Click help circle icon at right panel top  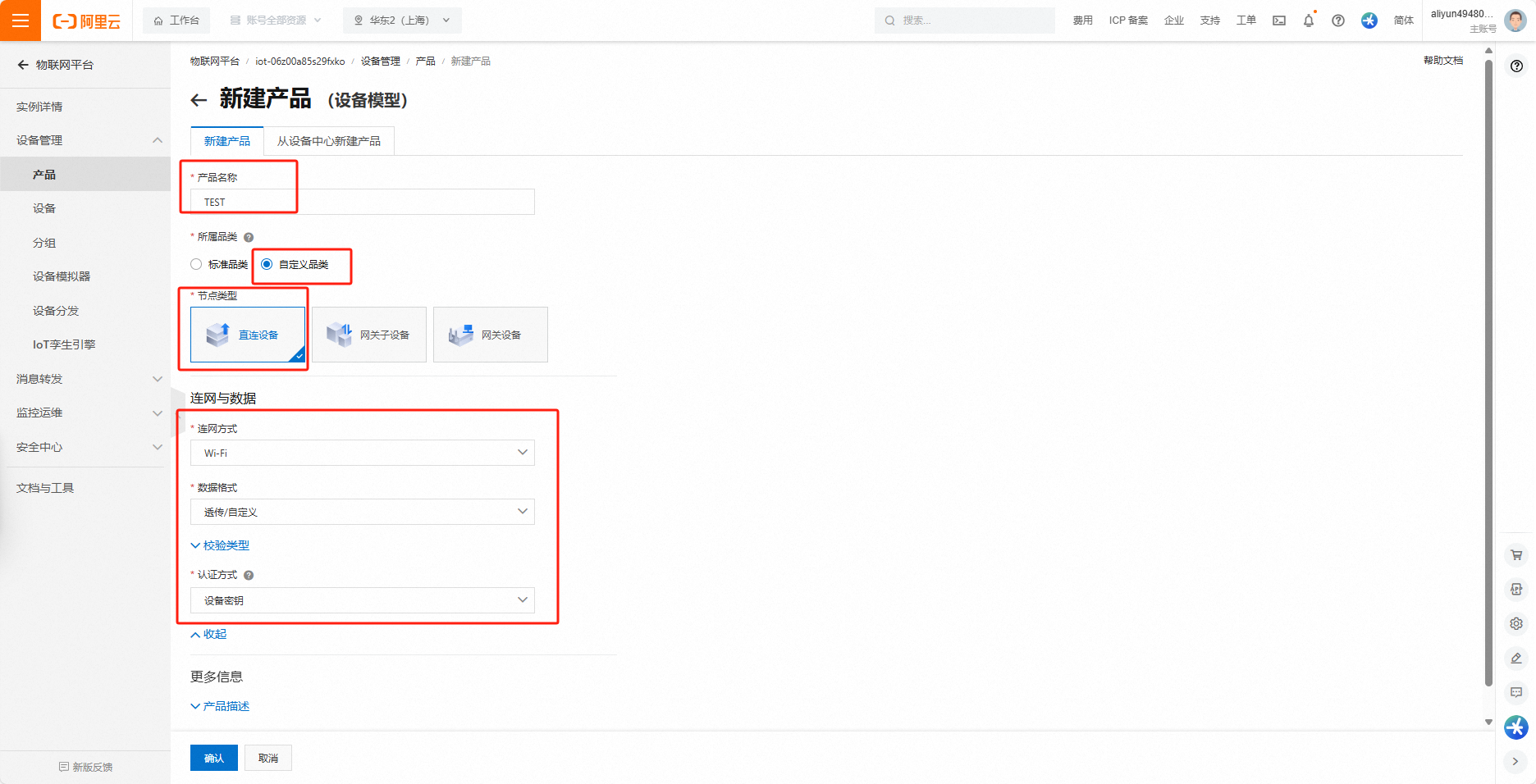[x=1517, y=66]
